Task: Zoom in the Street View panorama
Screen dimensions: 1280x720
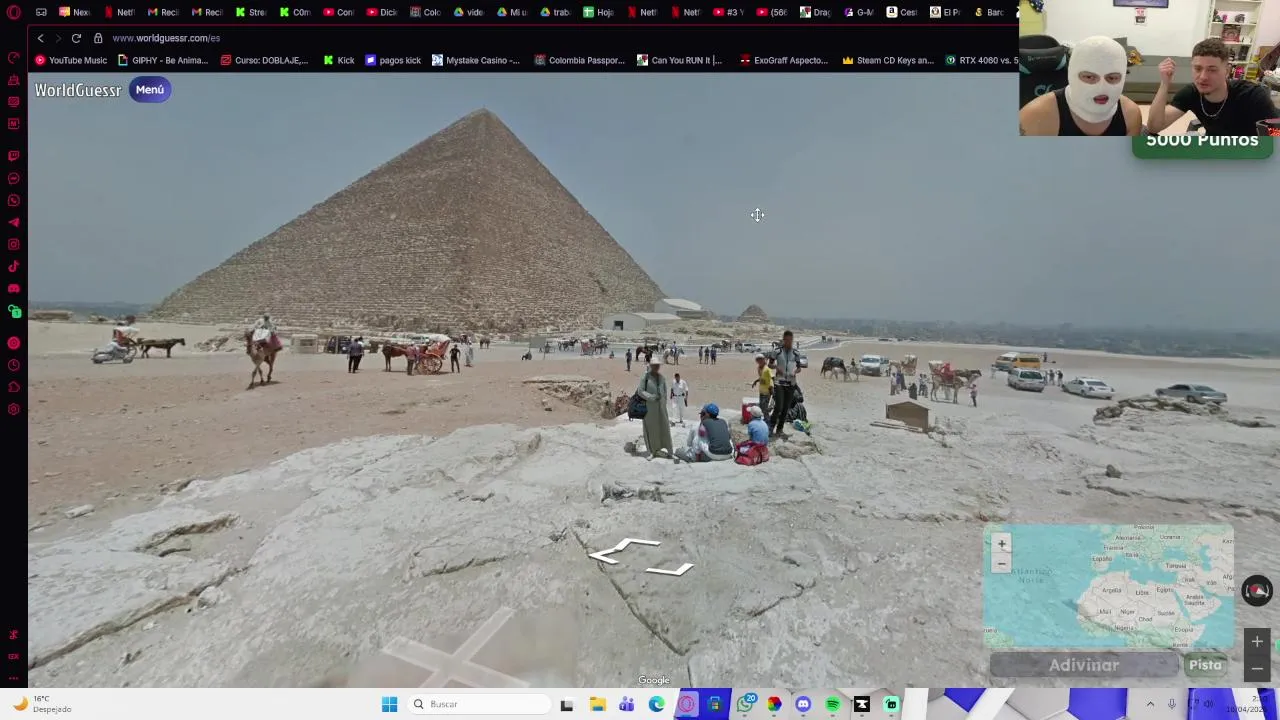Action: 1257,642
